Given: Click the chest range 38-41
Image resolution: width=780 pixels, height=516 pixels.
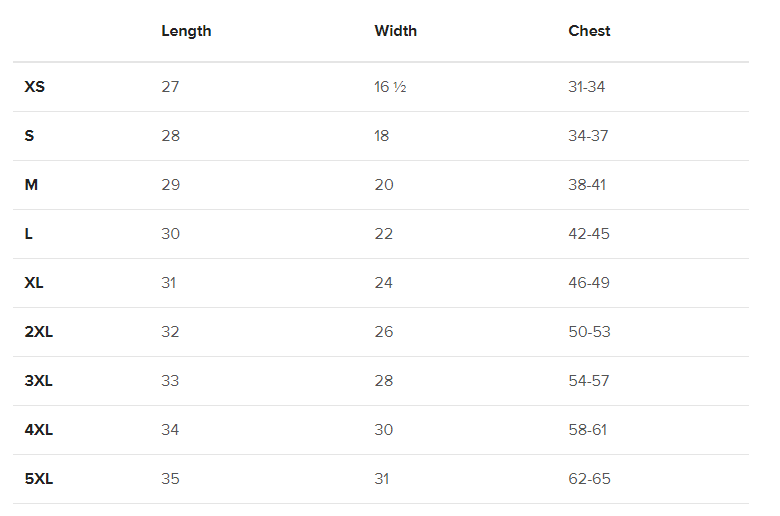Looking at the screenshot, I should coord(586,185).
